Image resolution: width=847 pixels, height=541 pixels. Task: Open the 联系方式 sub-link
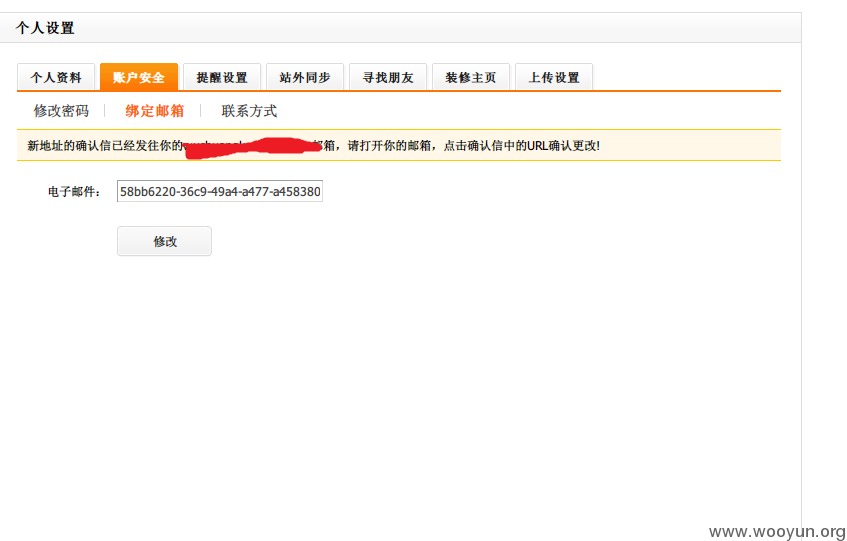[249, 111]
